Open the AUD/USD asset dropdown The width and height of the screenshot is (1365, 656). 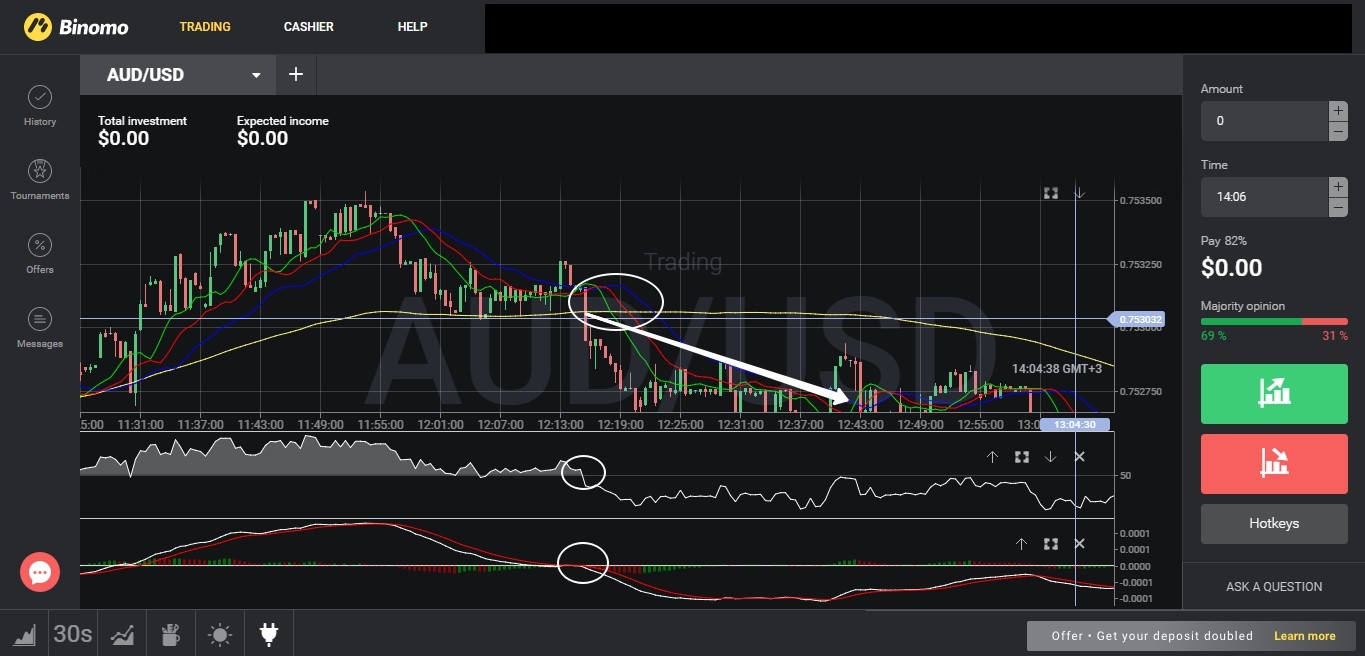[177, 75]
